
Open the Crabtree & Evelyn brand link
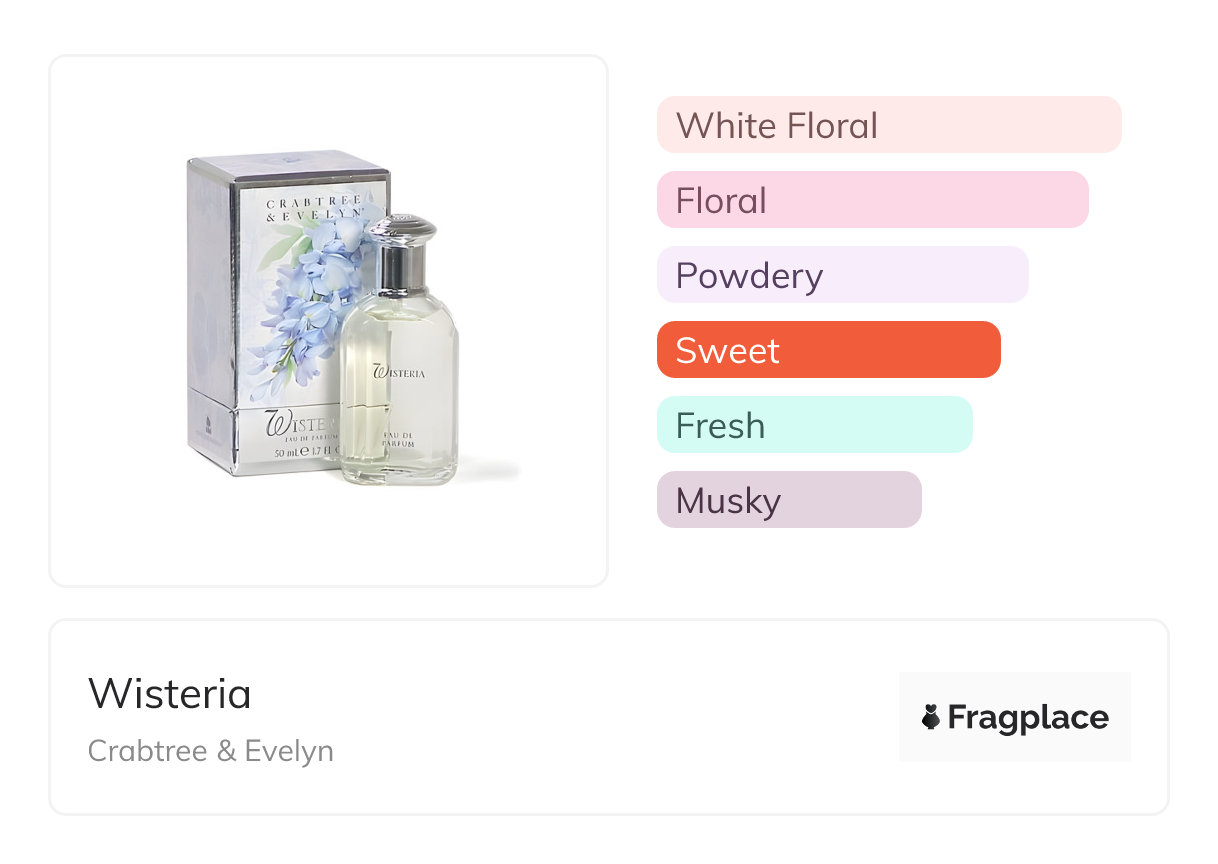coord(211,751)
